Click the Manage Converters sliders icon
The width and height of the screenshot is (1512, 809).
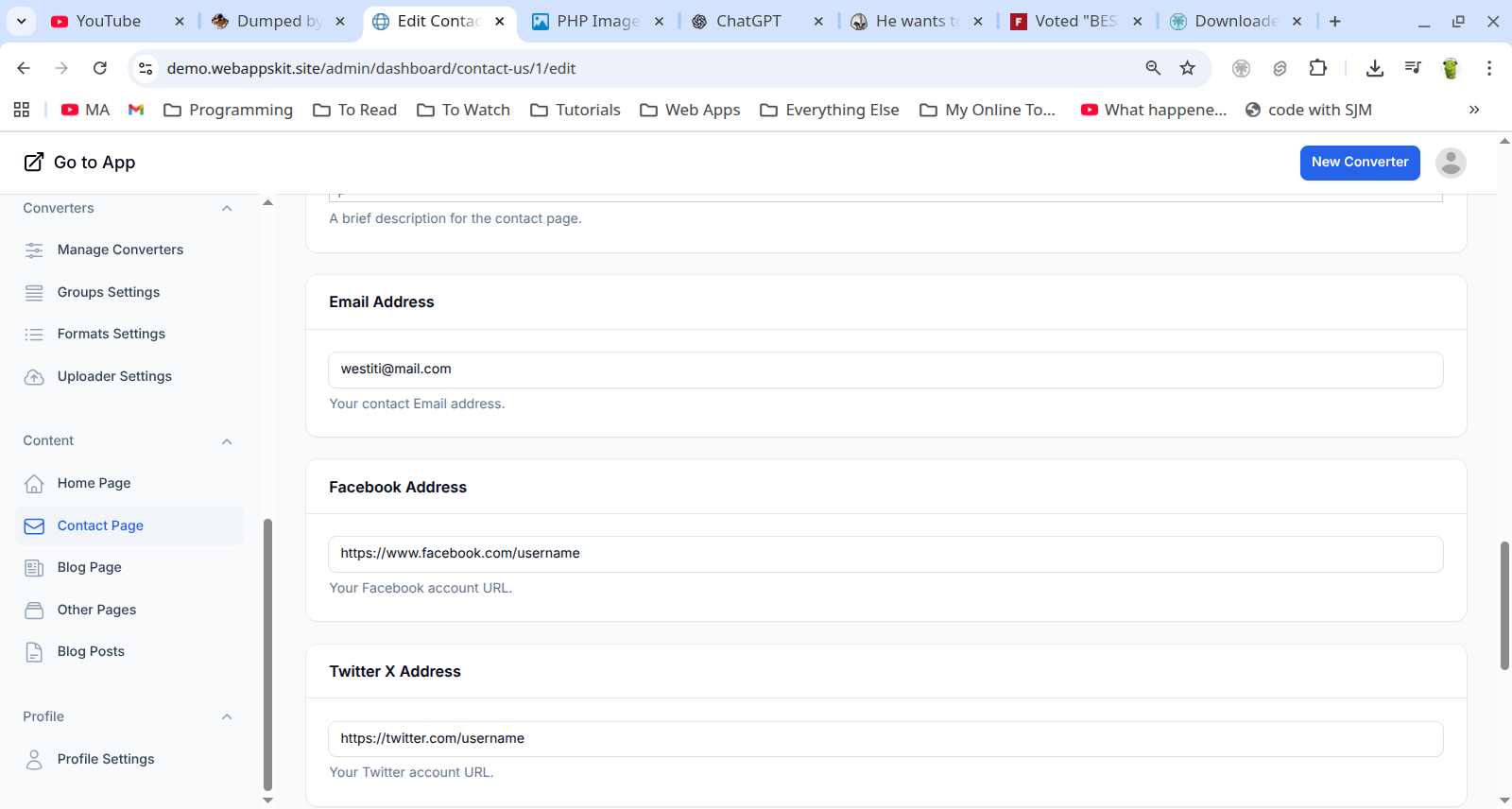click(34, 250)
